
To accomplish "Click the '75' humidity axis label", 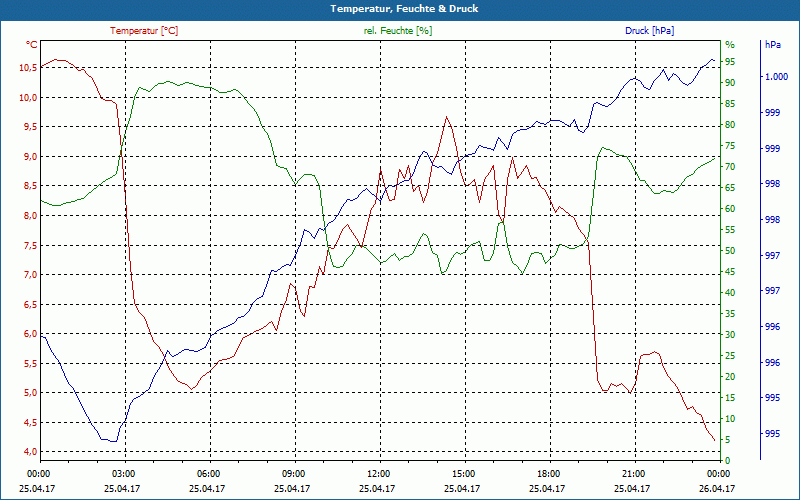I will [x=730, y=146].
